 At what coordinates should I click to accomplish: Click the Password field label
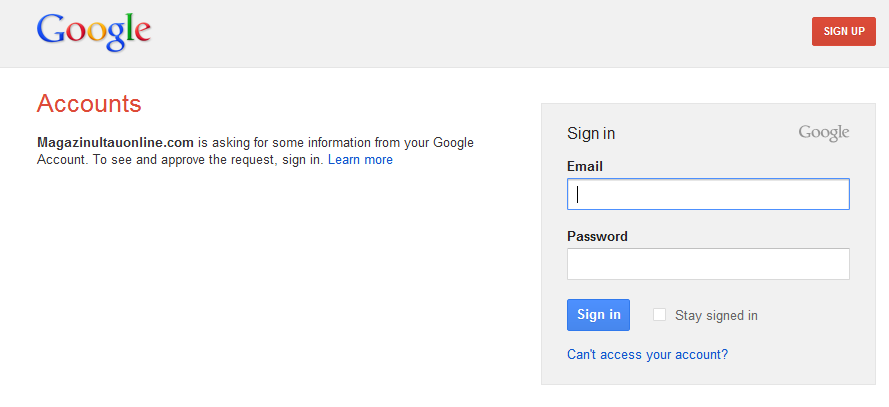597,236
